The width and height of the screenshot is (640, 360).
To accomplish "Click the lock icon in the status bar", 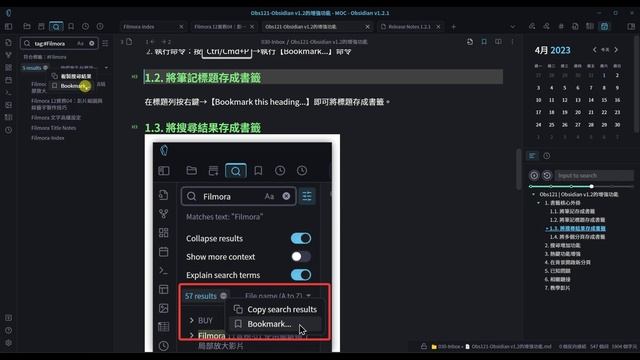I will pyautogui.click(x=424, y=346).
